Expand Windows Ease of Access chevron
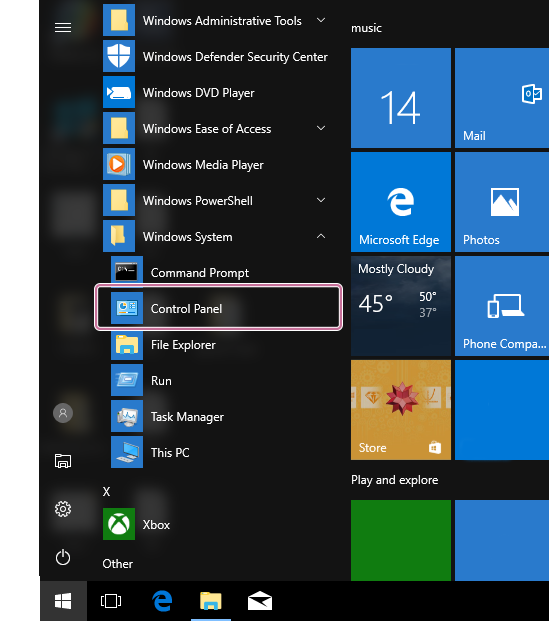 click(x=321, y=128)
